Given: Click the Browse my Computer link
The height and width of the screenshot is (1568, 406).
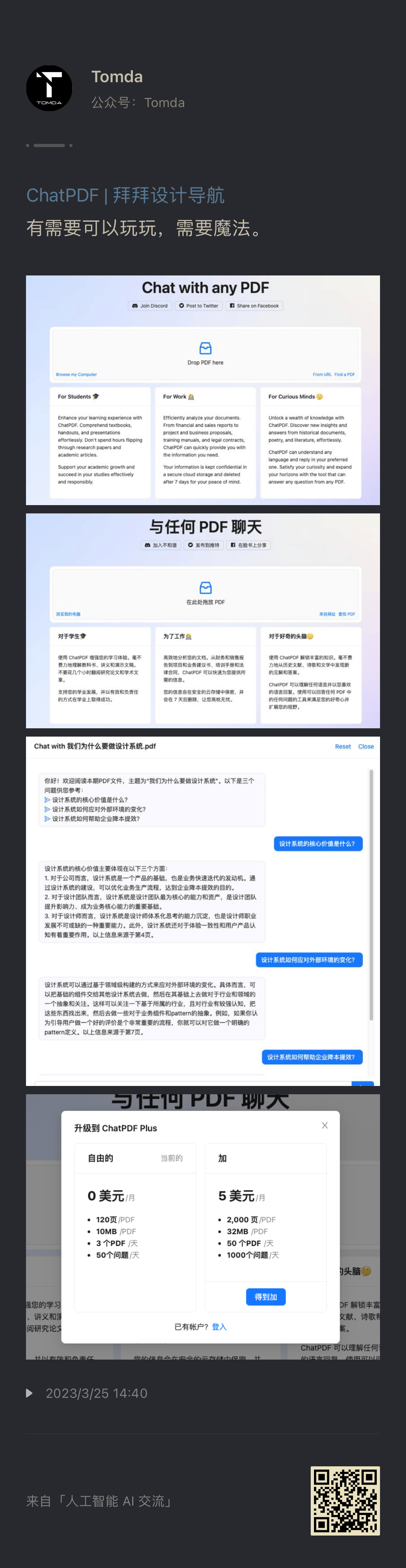Looking at the screenshot, I should pyautogui.click(x=76, y=374).
